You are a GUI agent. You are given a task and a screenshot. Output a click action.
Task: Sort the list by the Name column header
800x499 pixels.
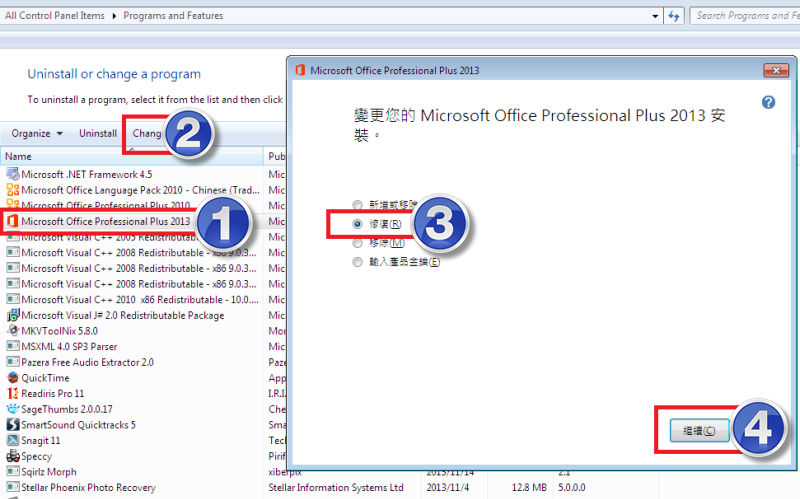coord(132,156)
